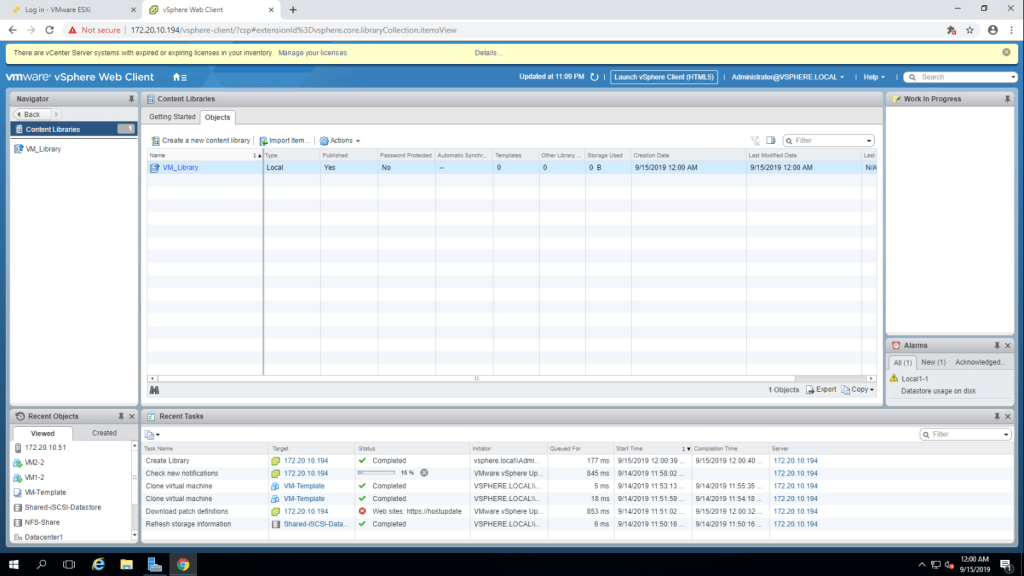This screenshot has height=576, width=1024.
Task: Toggle the Navigator panel pin
Action: 131,99
